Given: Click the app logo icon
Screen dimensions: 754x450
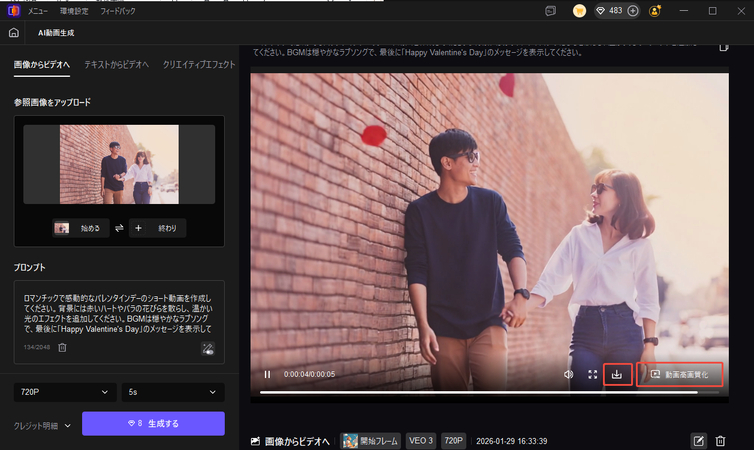Looking at the screenshot, I should point(13,11).
